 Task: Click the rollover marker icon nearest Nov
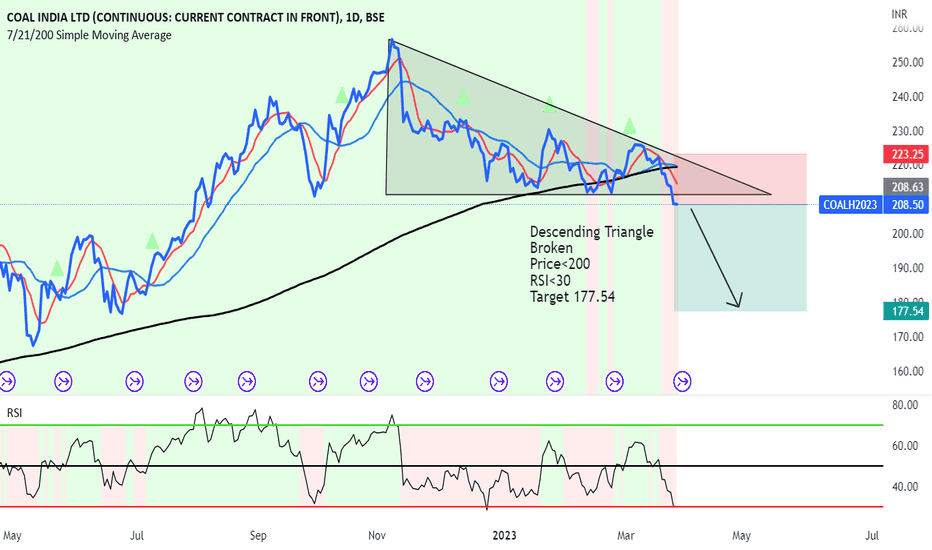(369, 381)
